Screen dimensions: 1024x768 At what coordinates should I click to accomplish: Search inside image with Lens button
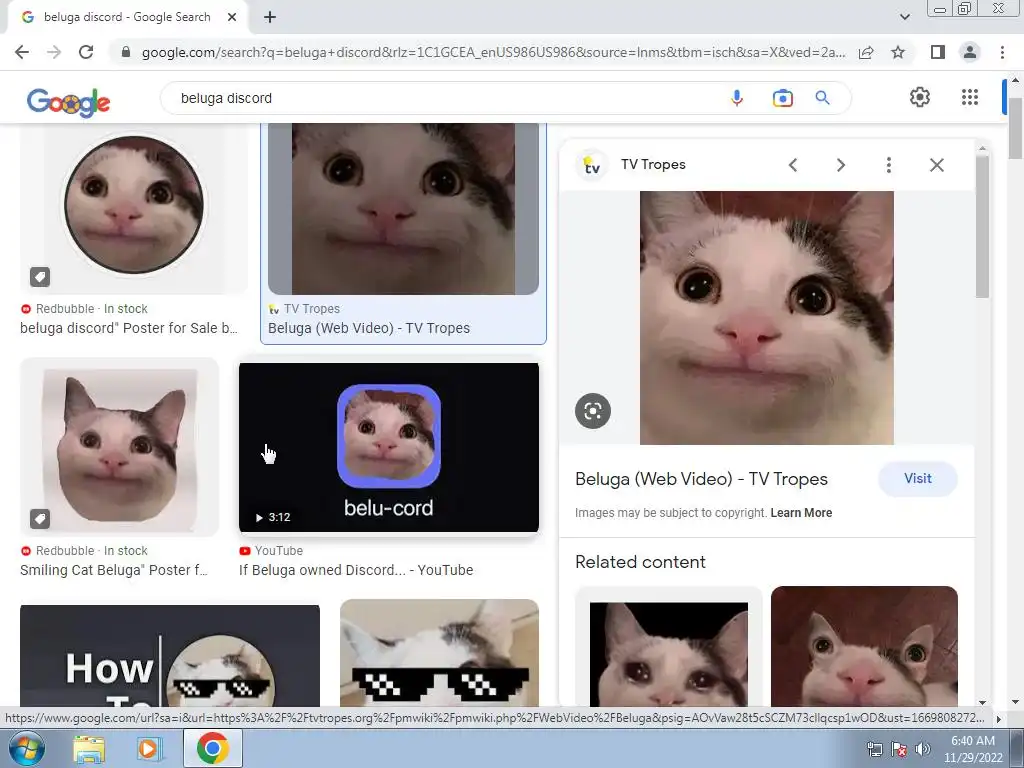[x=593, y=411]
